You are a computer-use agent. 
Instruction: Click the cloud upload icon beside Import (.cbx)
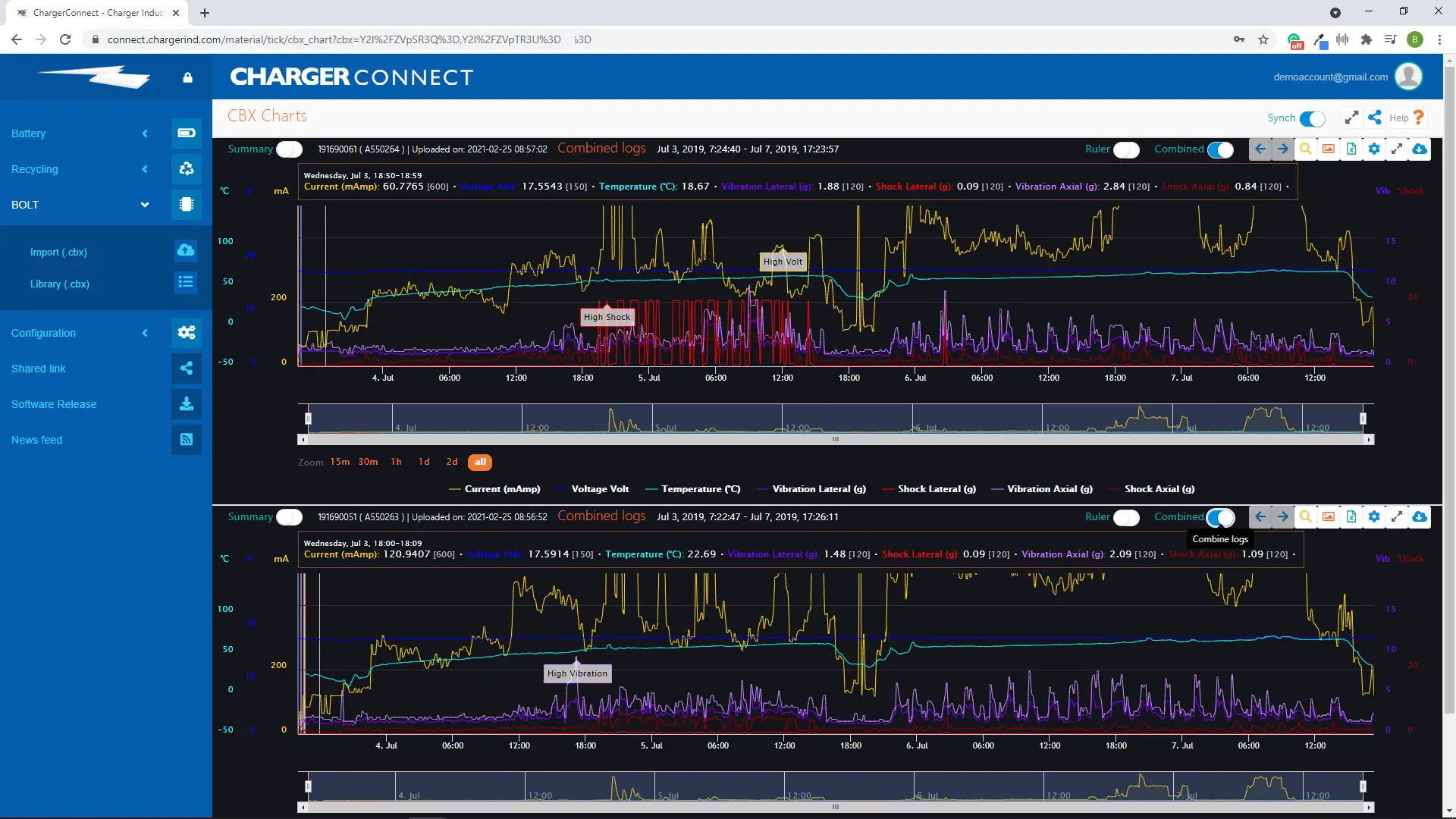point(186,250)
